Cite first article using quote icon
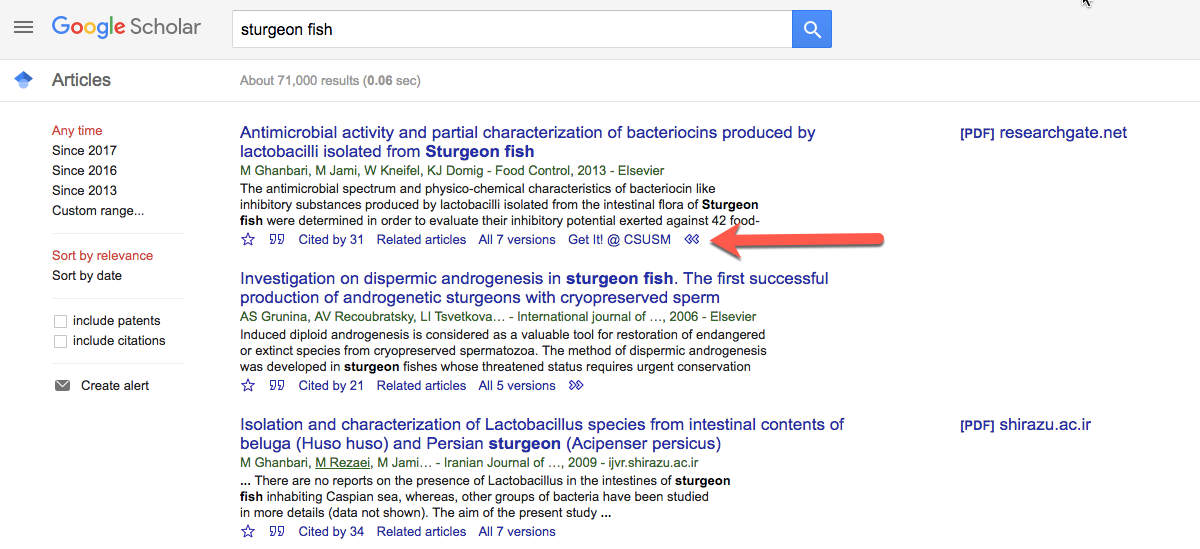Screen dimensions: 1200x549 pyautogui.click(x=277, y=240)
